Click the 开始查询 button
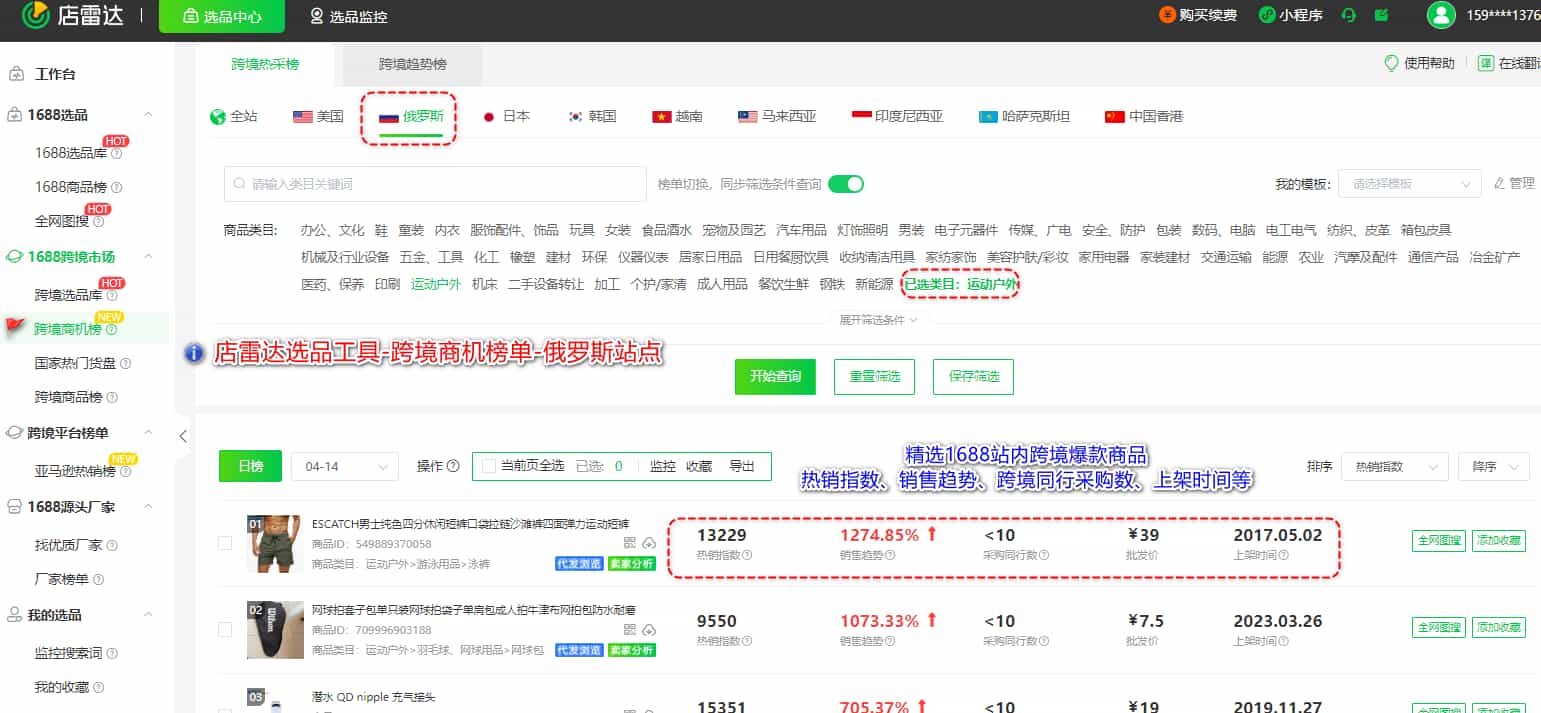 tap(775, 377)
